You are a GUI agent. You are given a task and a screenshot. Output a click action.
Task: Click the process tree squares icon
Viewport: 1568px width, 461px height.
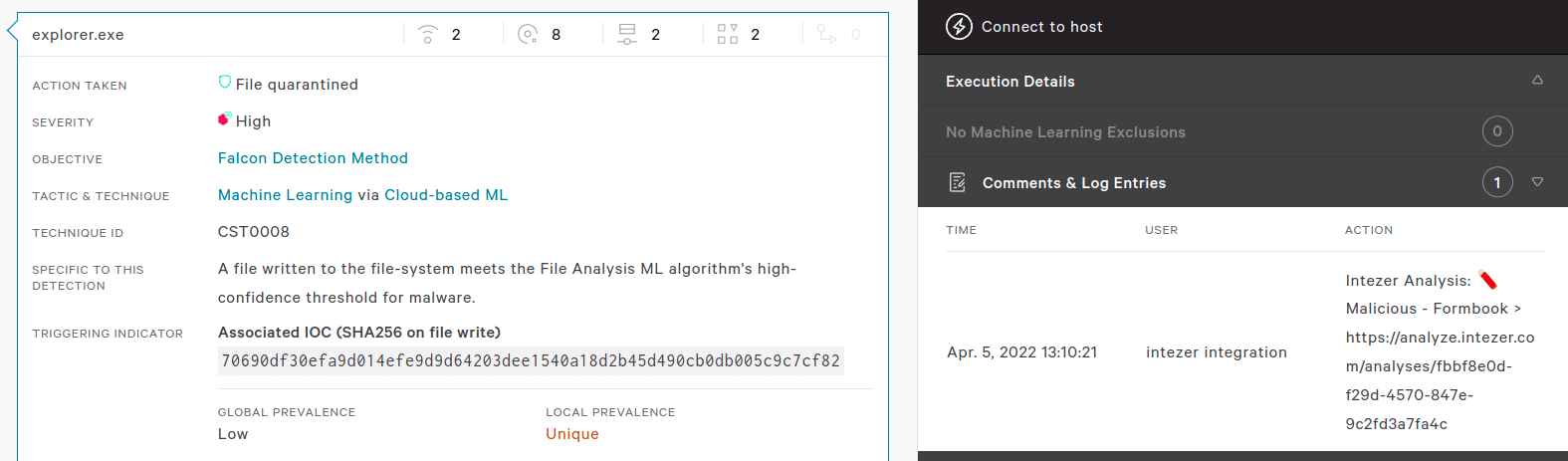click(x=728, y=34)
